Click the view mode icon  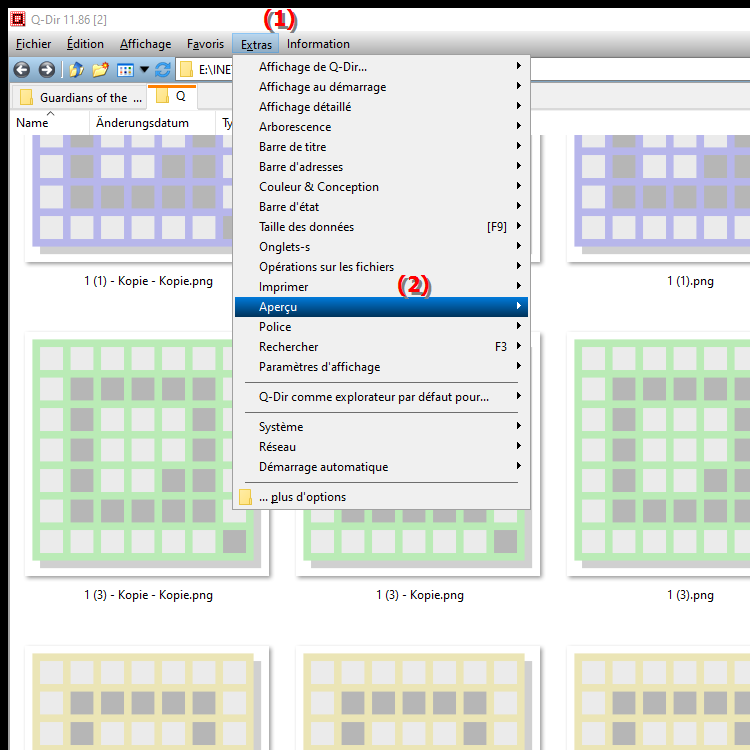(x=125, y=70)
